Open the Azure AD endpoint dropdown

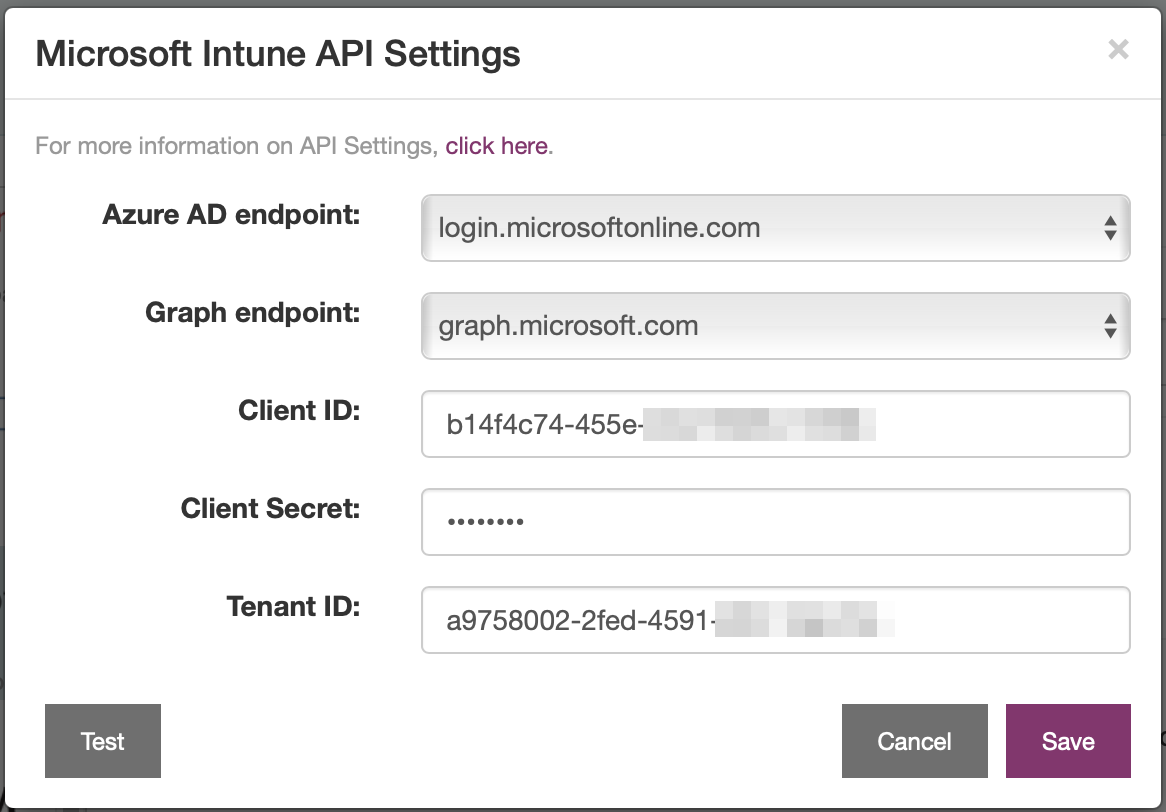pyautogui.click(x=776, y=228)
